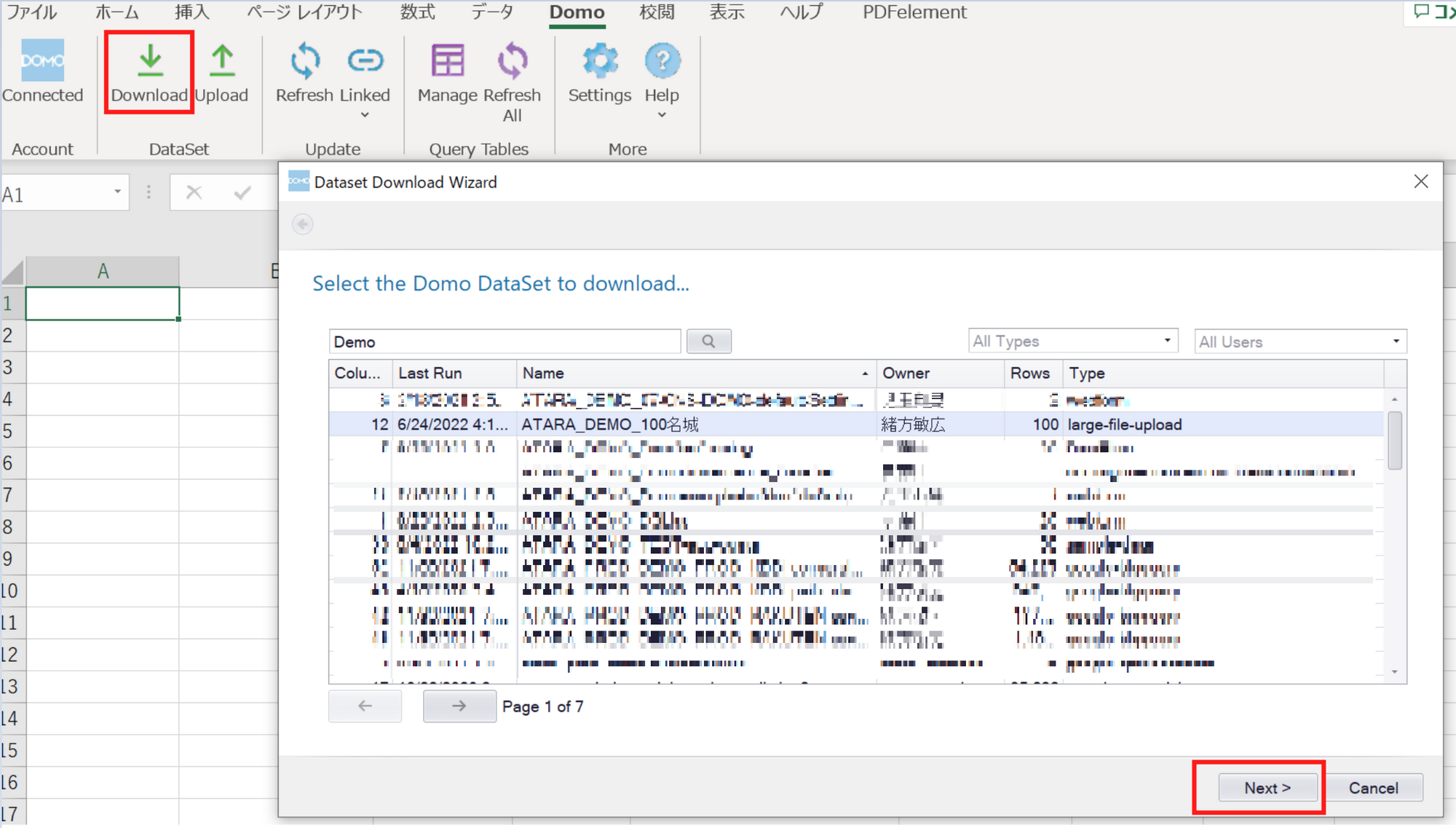Switch to the 校閲 ribbon tab

coord(657,12)
